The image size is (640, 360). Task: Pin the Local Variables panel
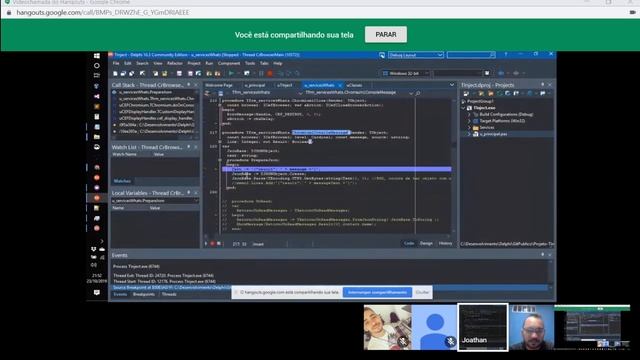189,192
